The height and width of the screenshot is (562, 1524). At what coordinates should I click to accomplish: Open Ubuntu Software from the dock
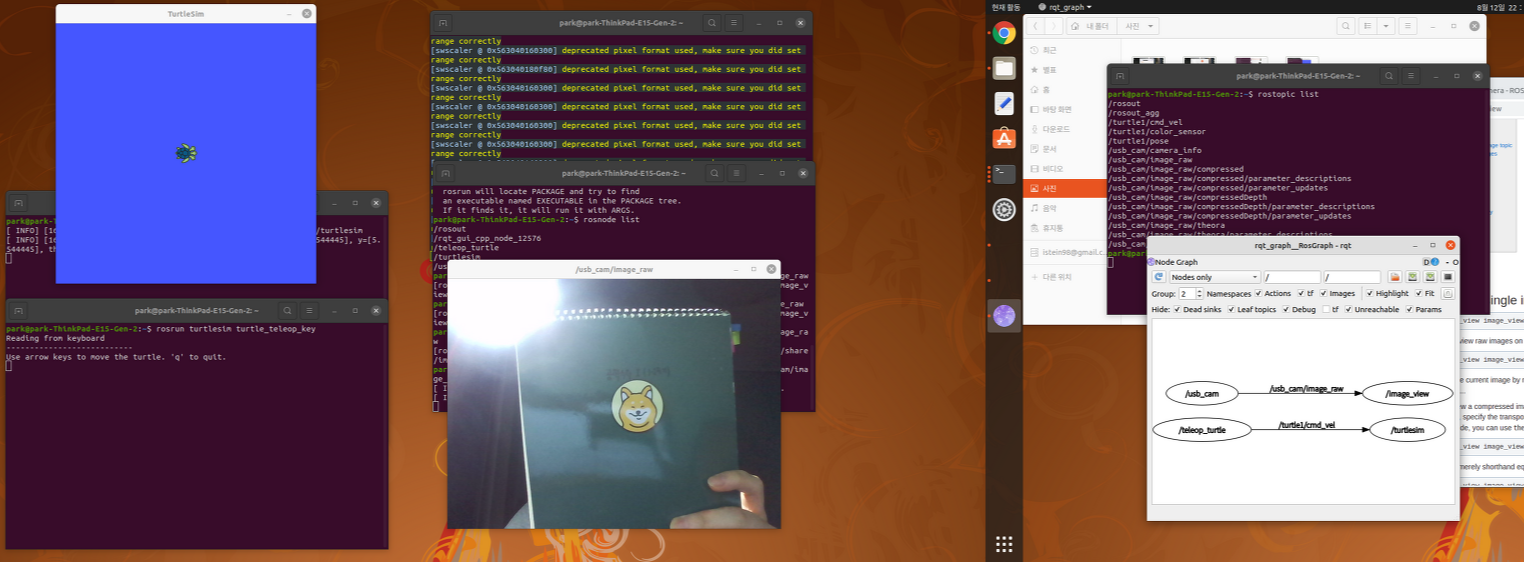[1005, 138]
